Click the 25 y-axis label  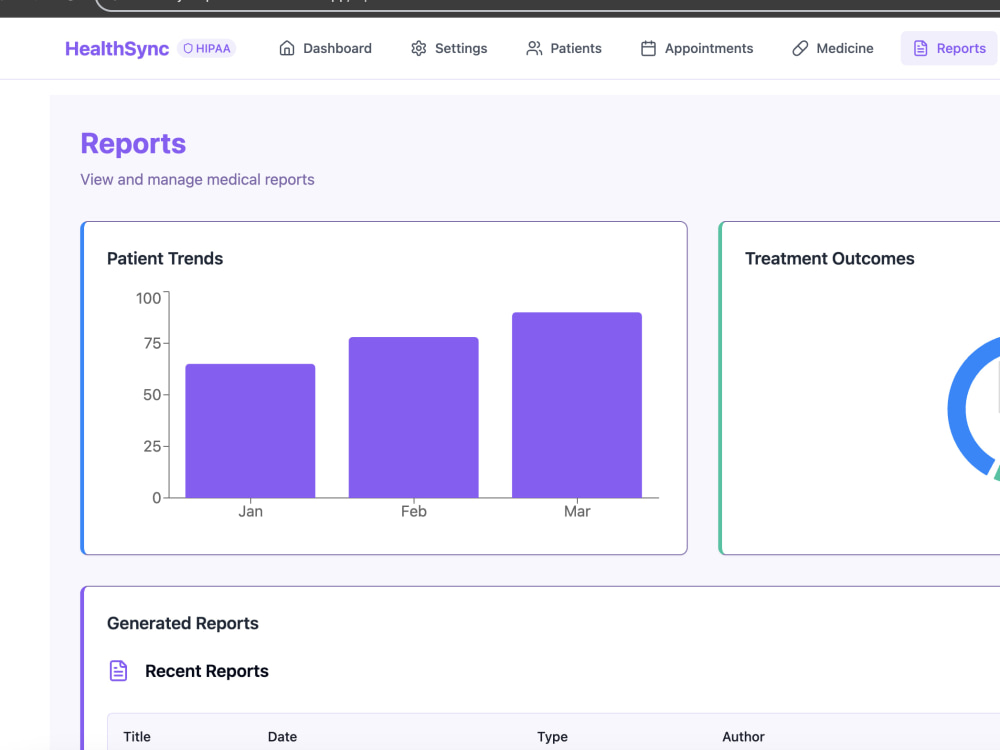tap(152, 446)
